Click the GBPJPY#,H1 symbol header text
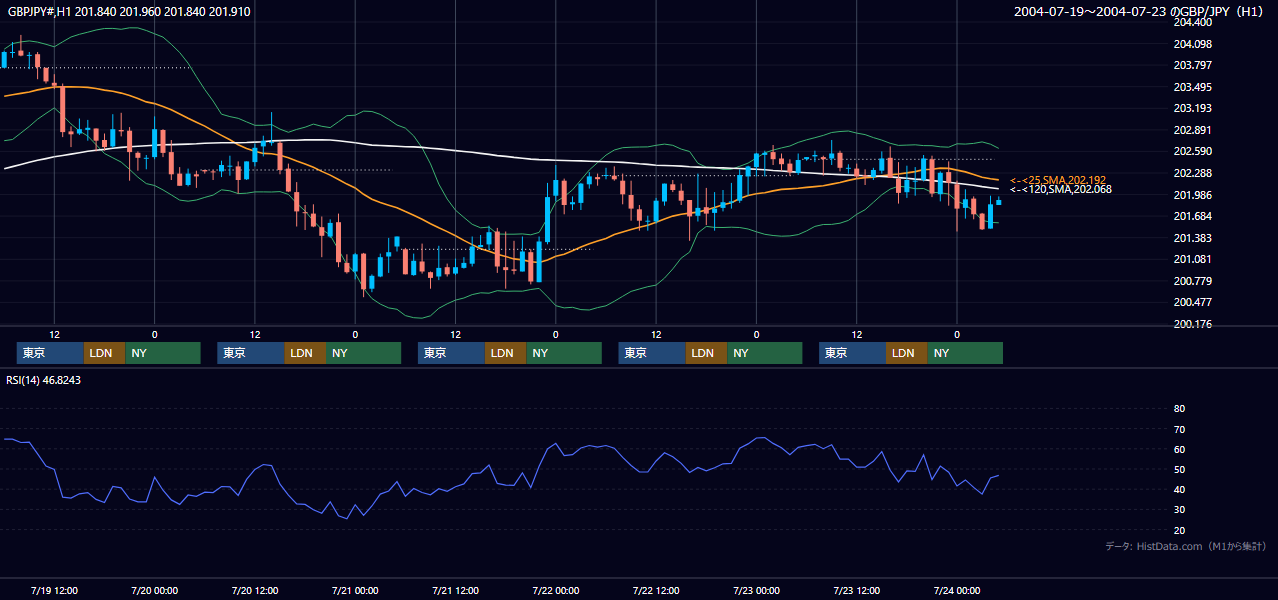 (130, 11)
